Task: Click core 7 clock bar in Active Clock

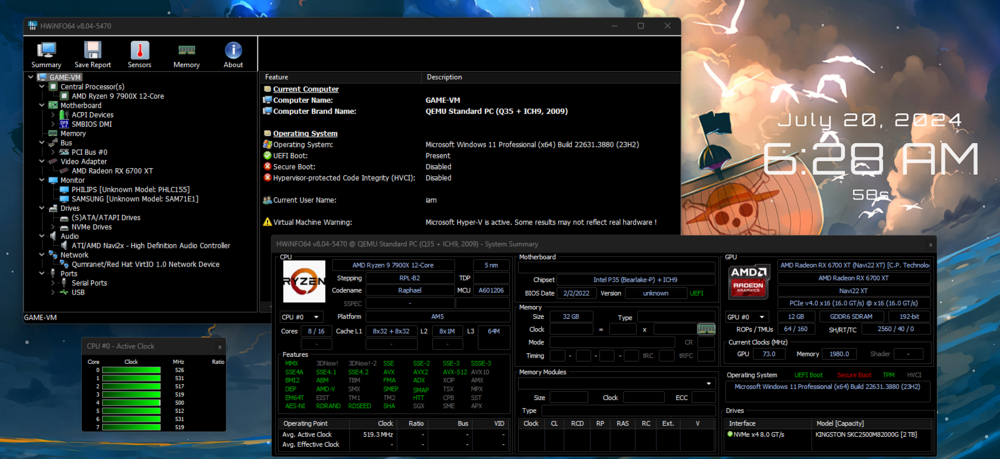Action: click(131, 428)
